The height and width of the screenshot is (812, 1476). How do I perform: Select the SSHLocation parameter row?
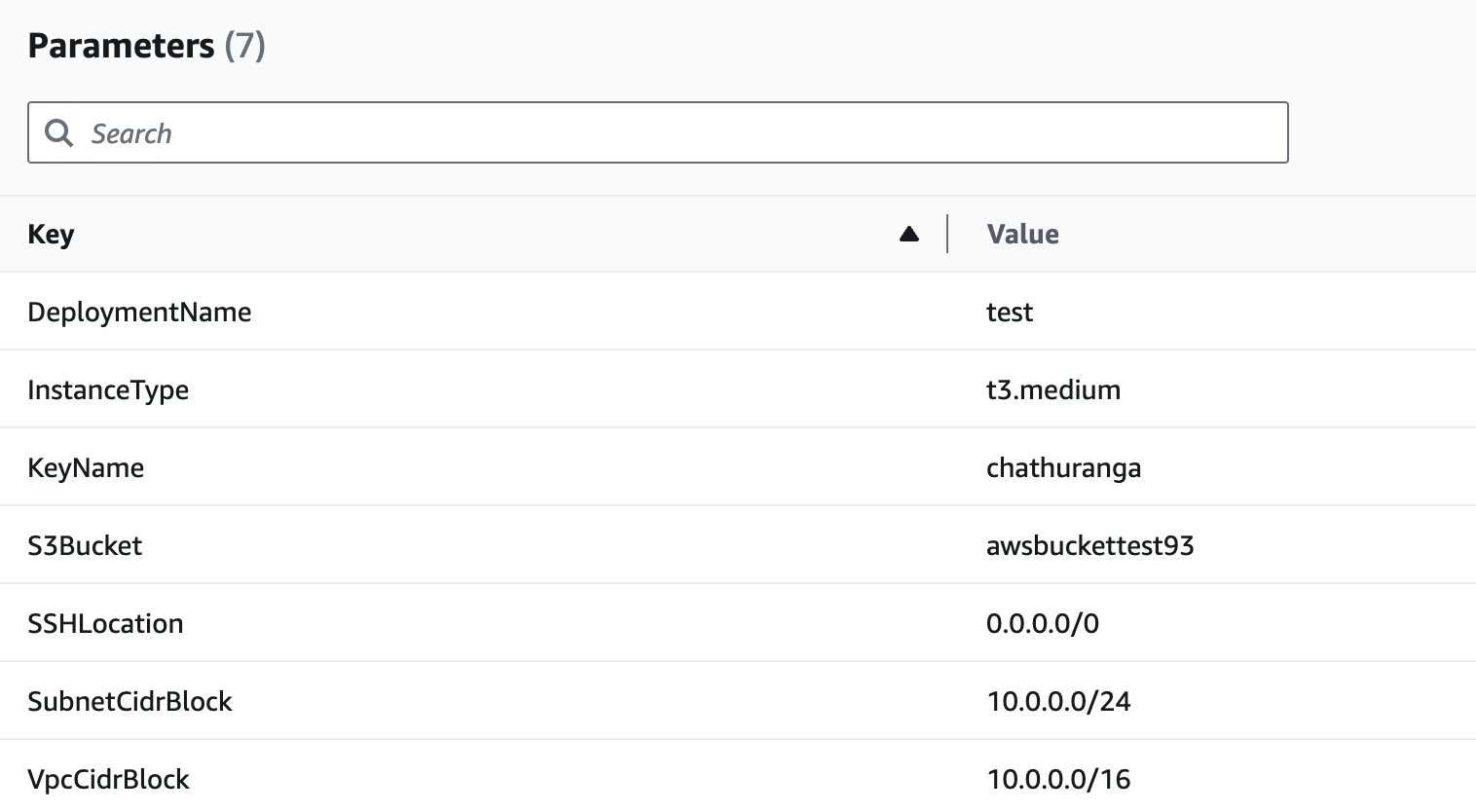coord(106,623)
